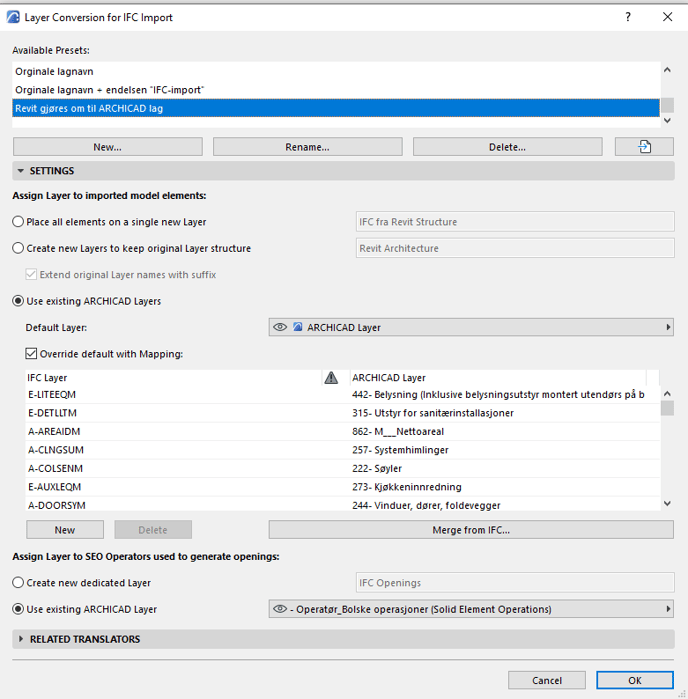
Task: Click the import preset icon button
Action: pos(644,147)
